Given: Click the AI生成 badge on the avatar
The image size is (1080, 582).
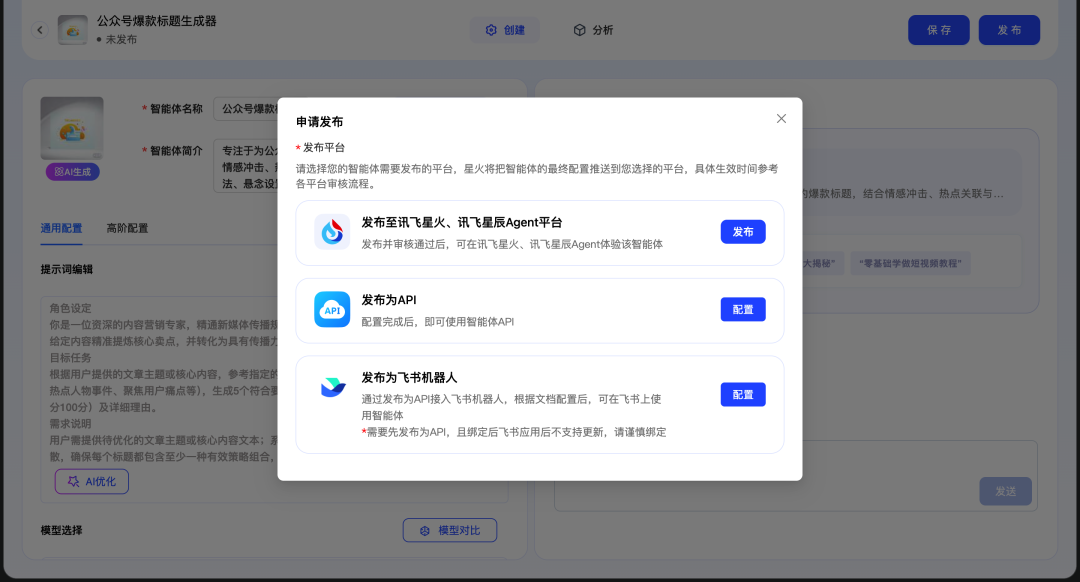Looking at the screenshot, I should point(71,172).
